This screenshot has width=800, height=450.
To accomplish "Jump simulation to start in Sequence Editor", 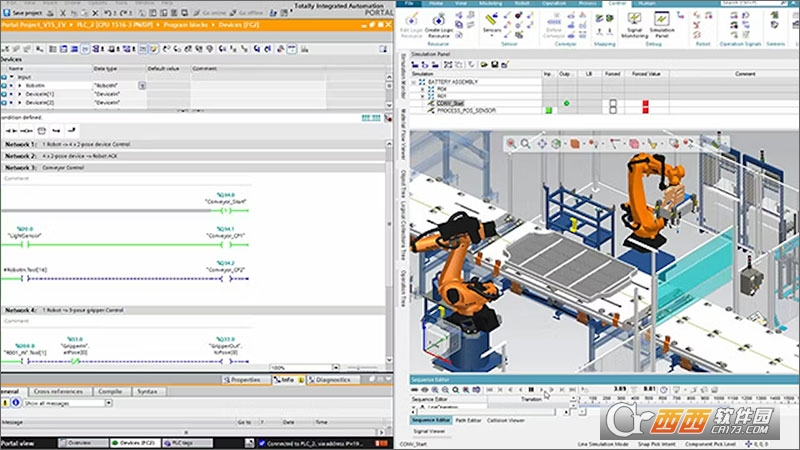I will click(x=489, y=390).
